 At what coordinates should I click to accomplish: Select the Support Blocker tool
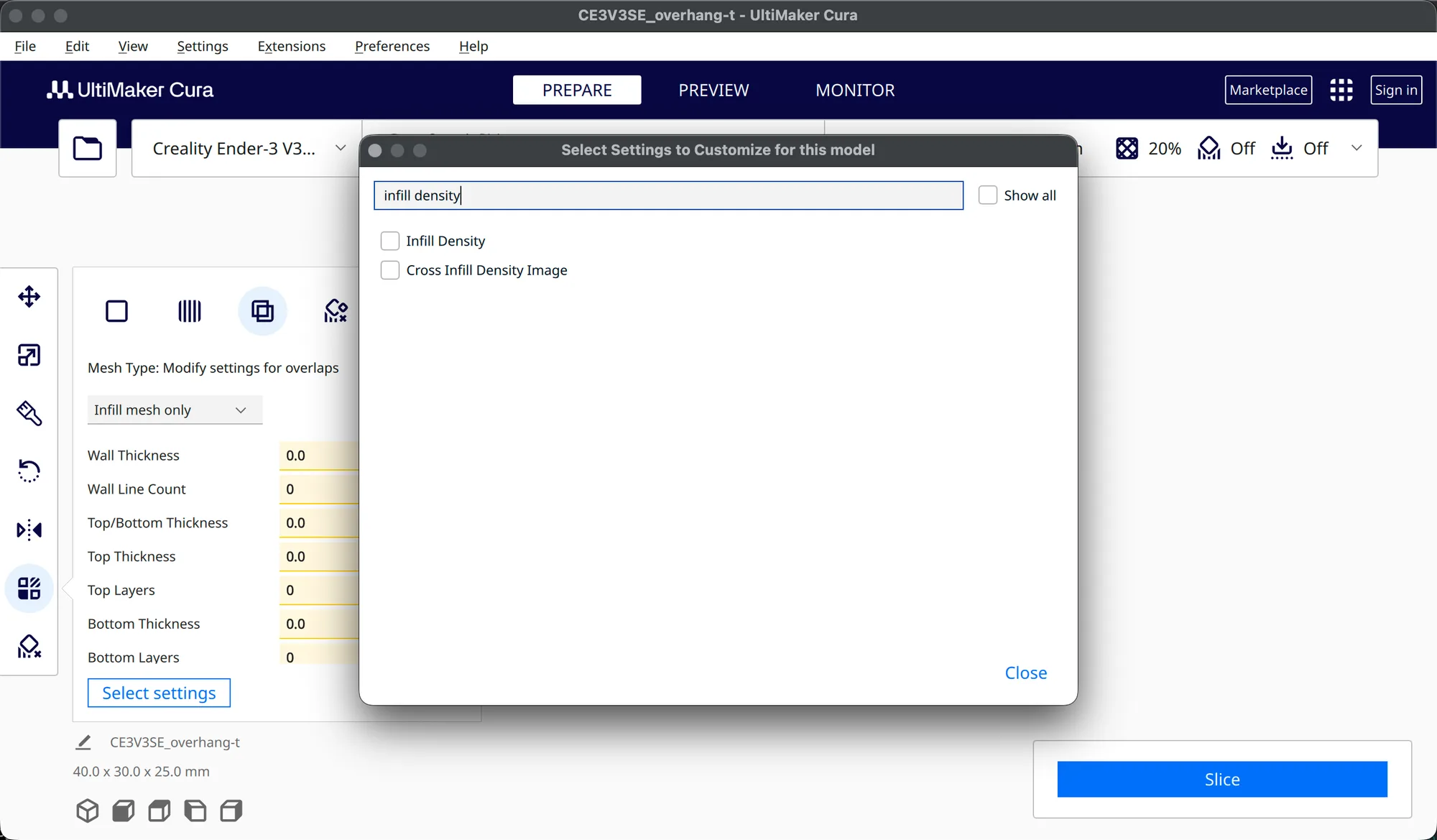tap(29, 647)
